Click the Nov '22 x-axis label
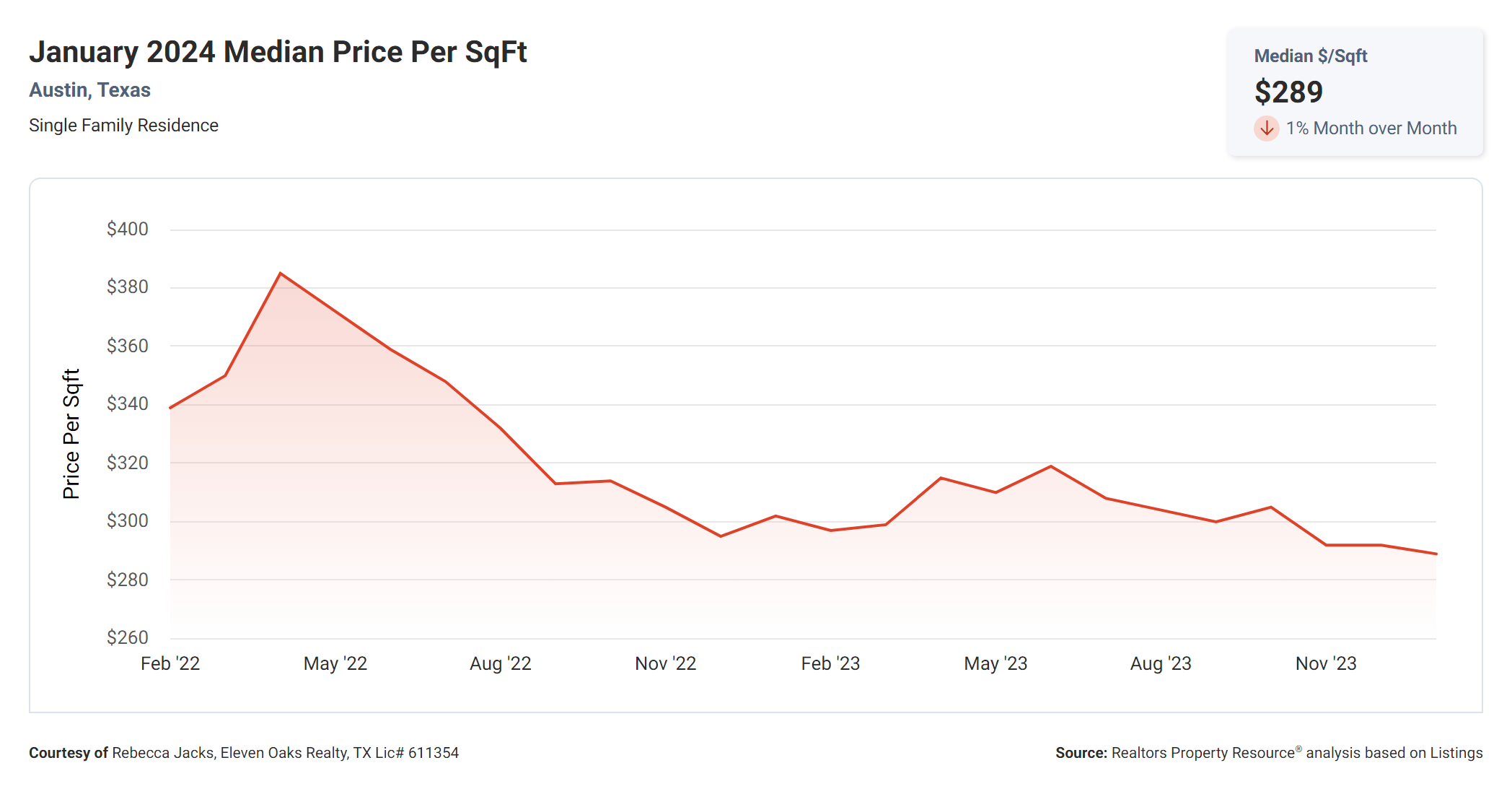Image resolution: width=1512 pixels, height=794 pixels. (665, 663)
